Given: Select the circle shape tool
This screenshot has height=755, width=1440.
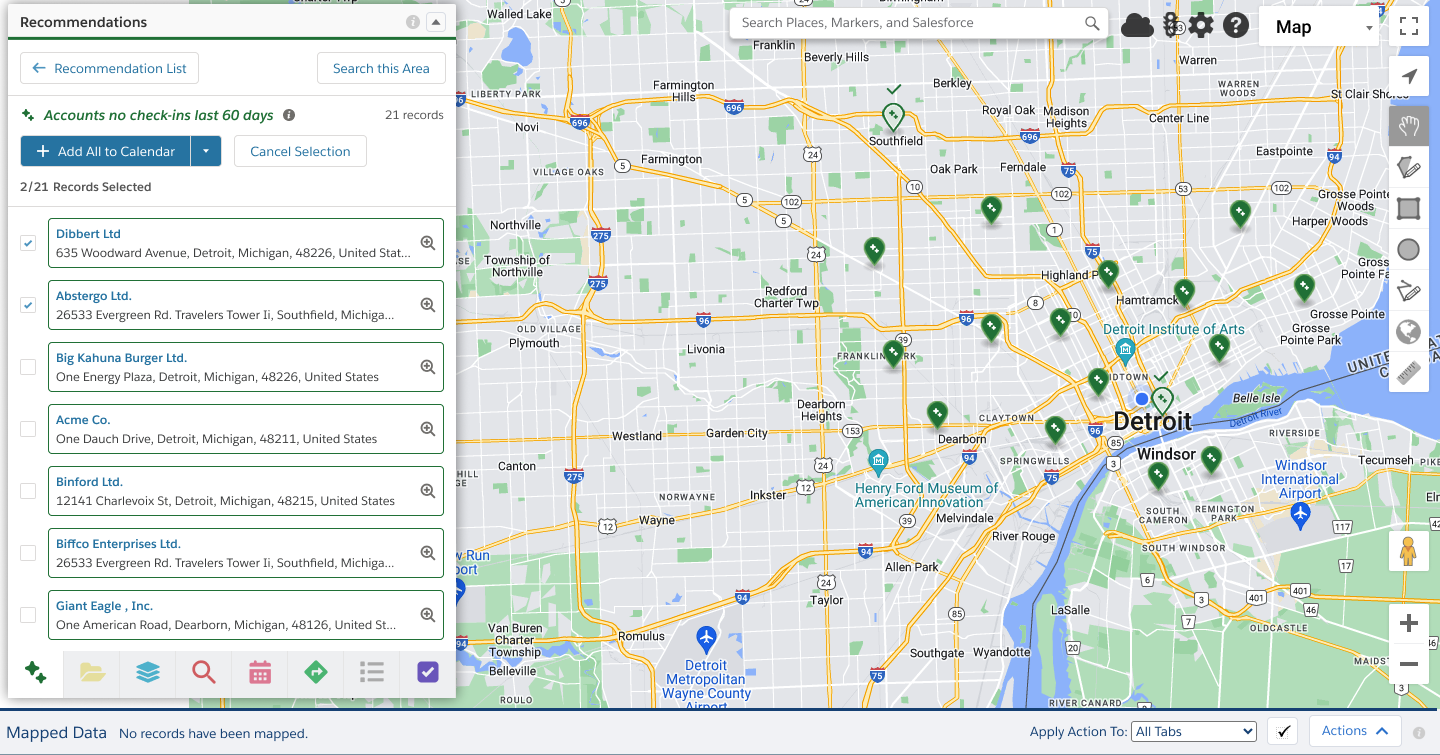Looking at the screenshot, I should tap(1409, 249).
